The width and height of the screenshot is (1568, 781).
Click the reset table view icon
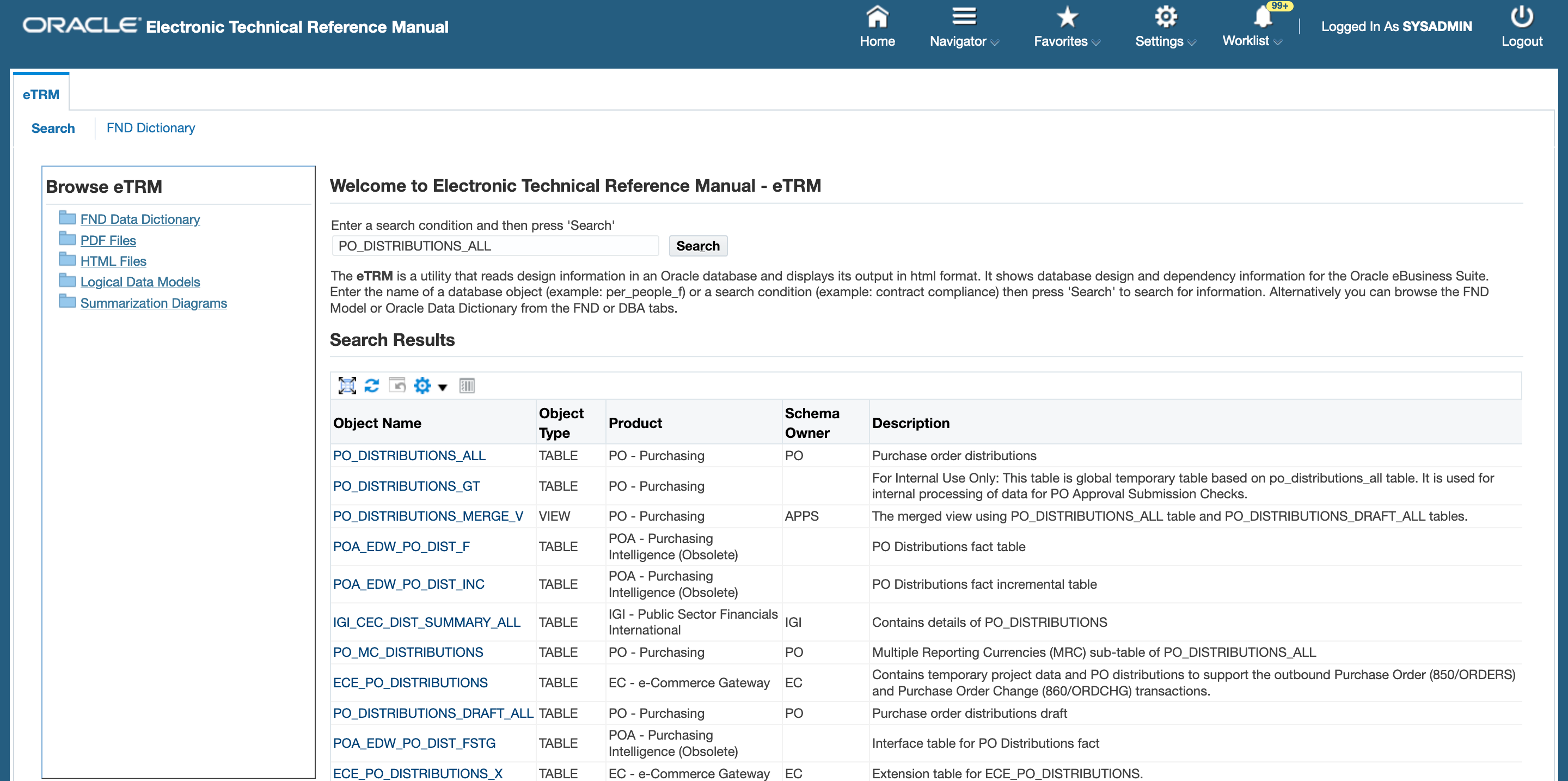(x=397, y=385)
